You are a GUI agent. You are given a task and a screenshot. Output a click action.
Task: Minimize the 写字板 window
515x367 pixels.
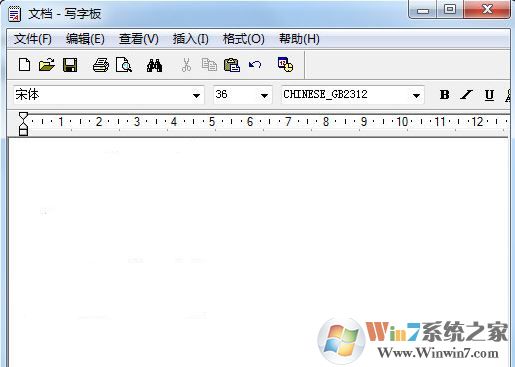click(x=423, y=10)
